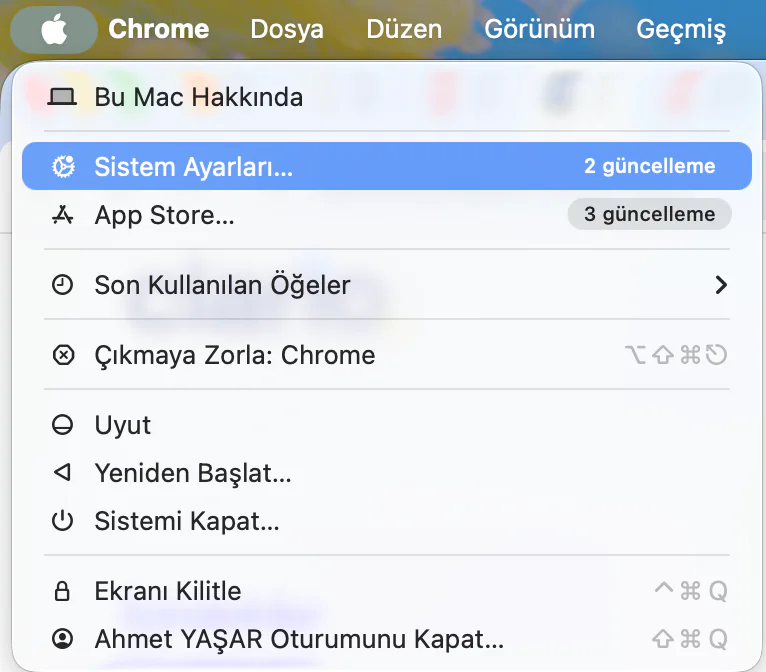Viewport: 766px width, 672px height.
Task: Click the force quit X-circle icon
Action: click(x=63, y=355)
